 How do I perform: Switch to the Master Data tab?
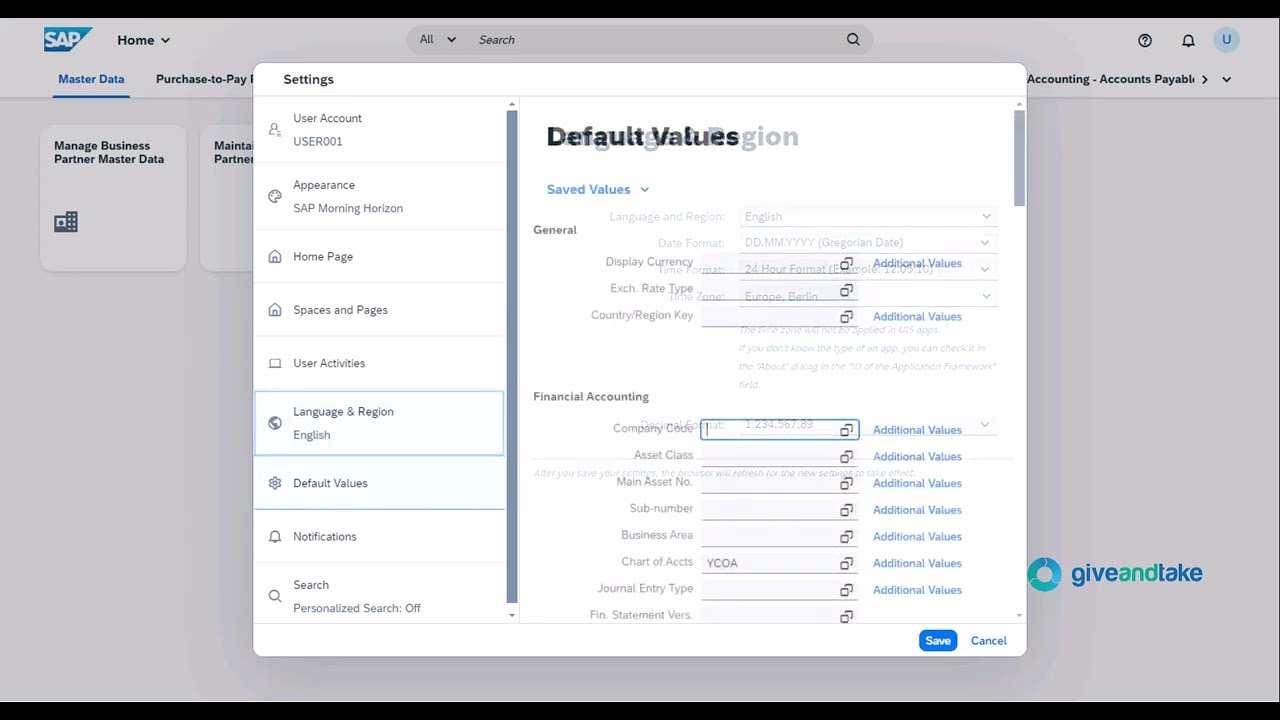(91, 79)
